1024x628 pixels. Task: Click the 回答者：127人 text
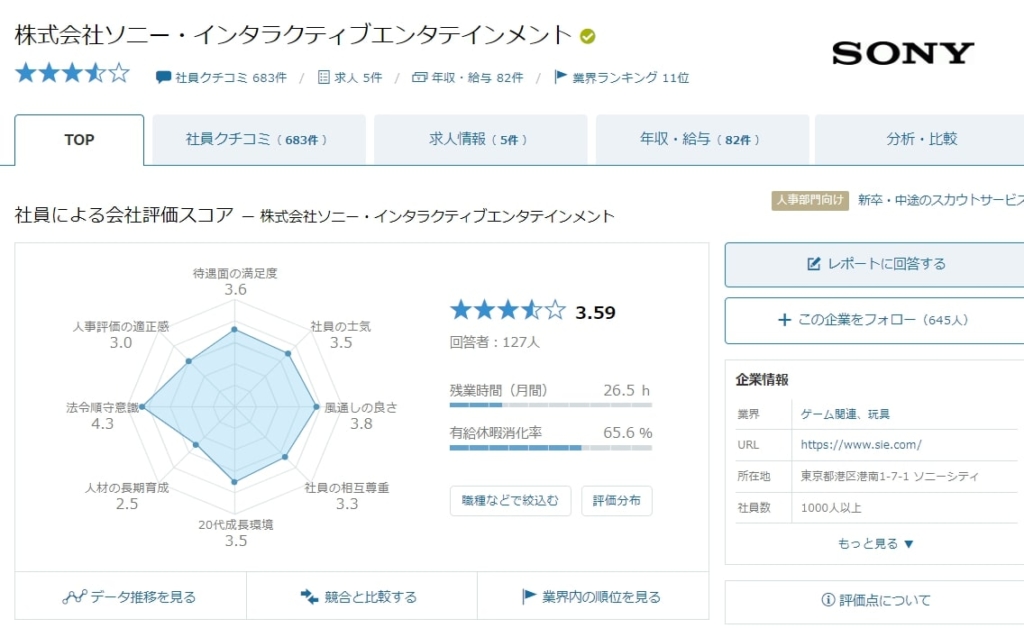[494, 342]
